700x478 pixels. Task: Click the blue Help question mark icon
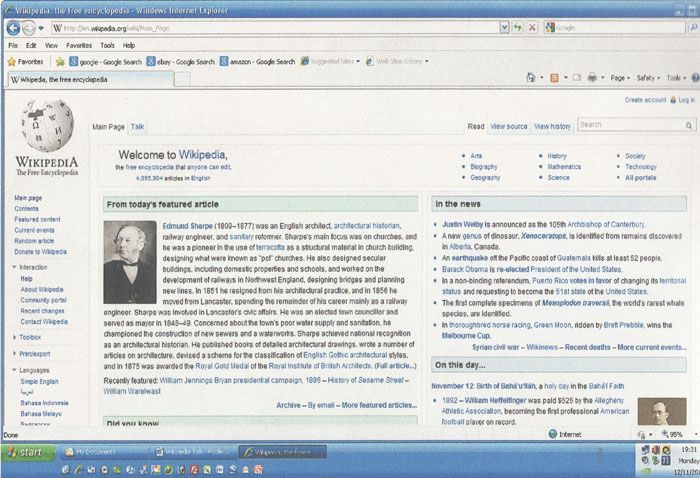[696, 78]
